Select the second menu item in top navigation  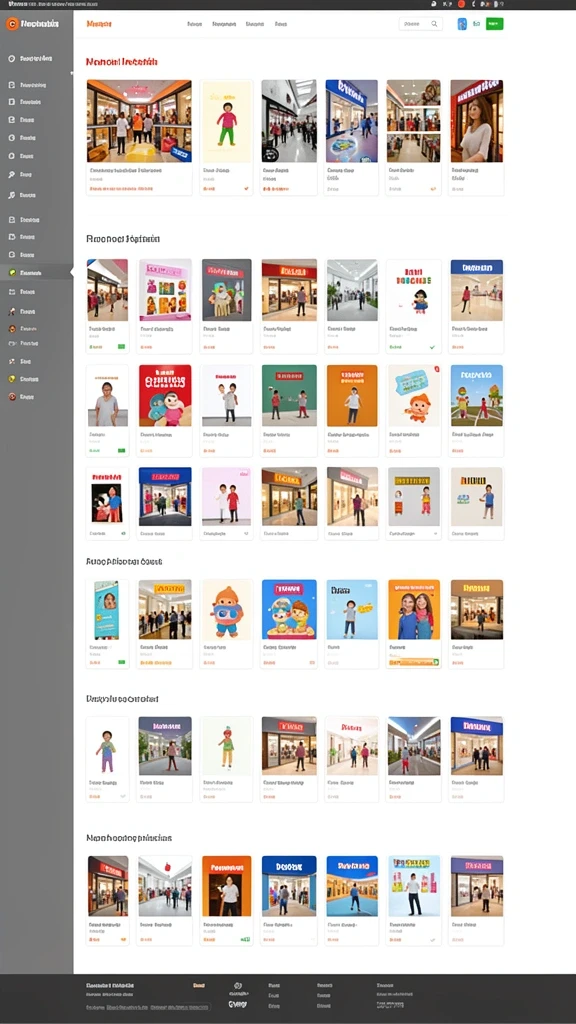[x=224, y=24]
